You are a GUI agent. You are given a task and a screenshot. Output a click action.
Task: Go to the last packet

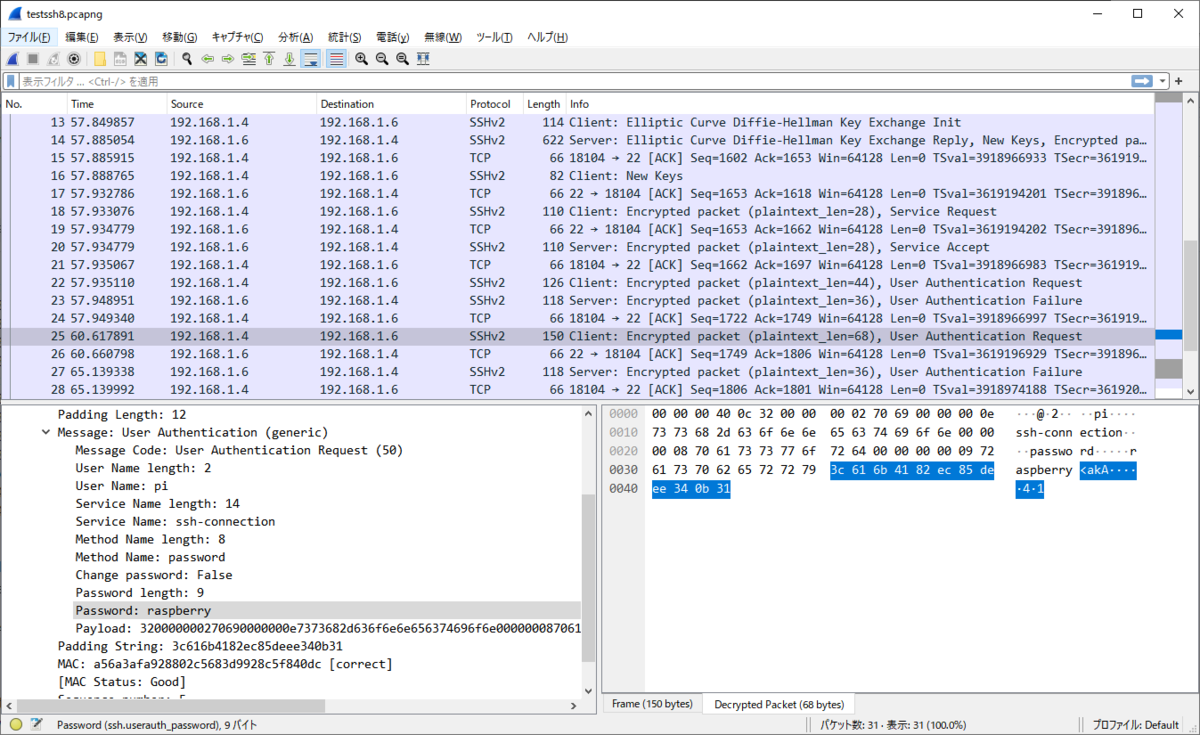290,58
